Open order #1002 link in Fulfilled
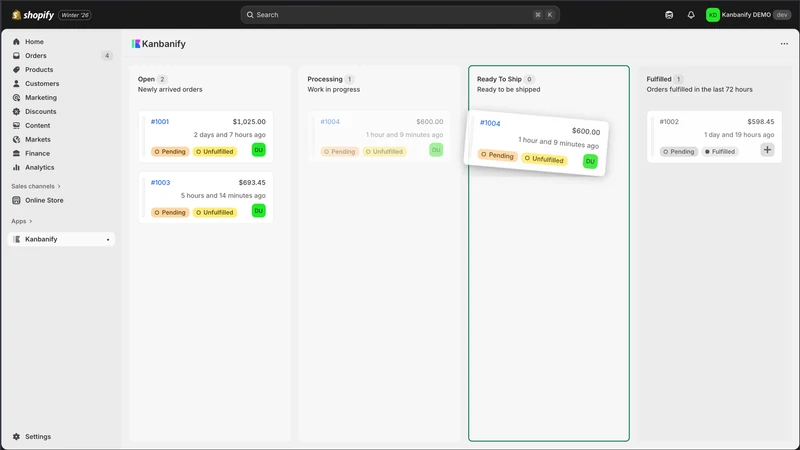Image resolution: width=800 pixels, height=450 pixels. click(669, 121)
